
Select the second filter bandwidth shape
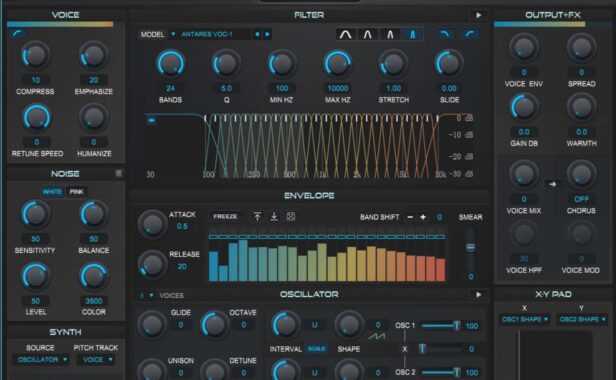pos(368,35)
